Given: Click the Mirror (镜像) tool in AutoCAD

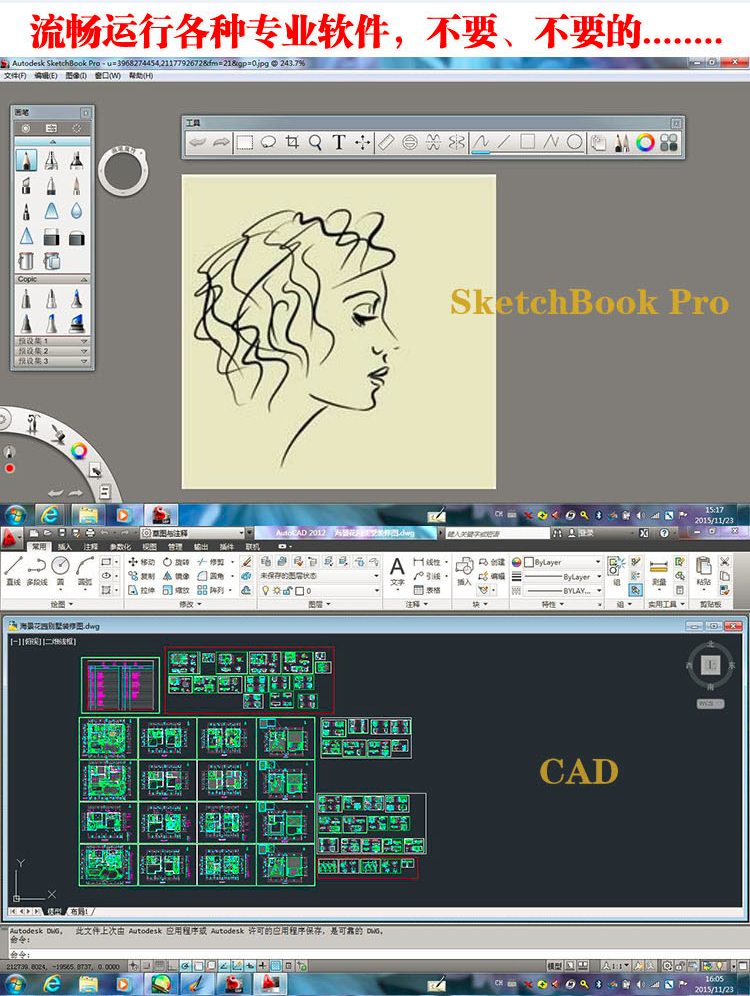Looking at the screenshot, I should [176, 576].
